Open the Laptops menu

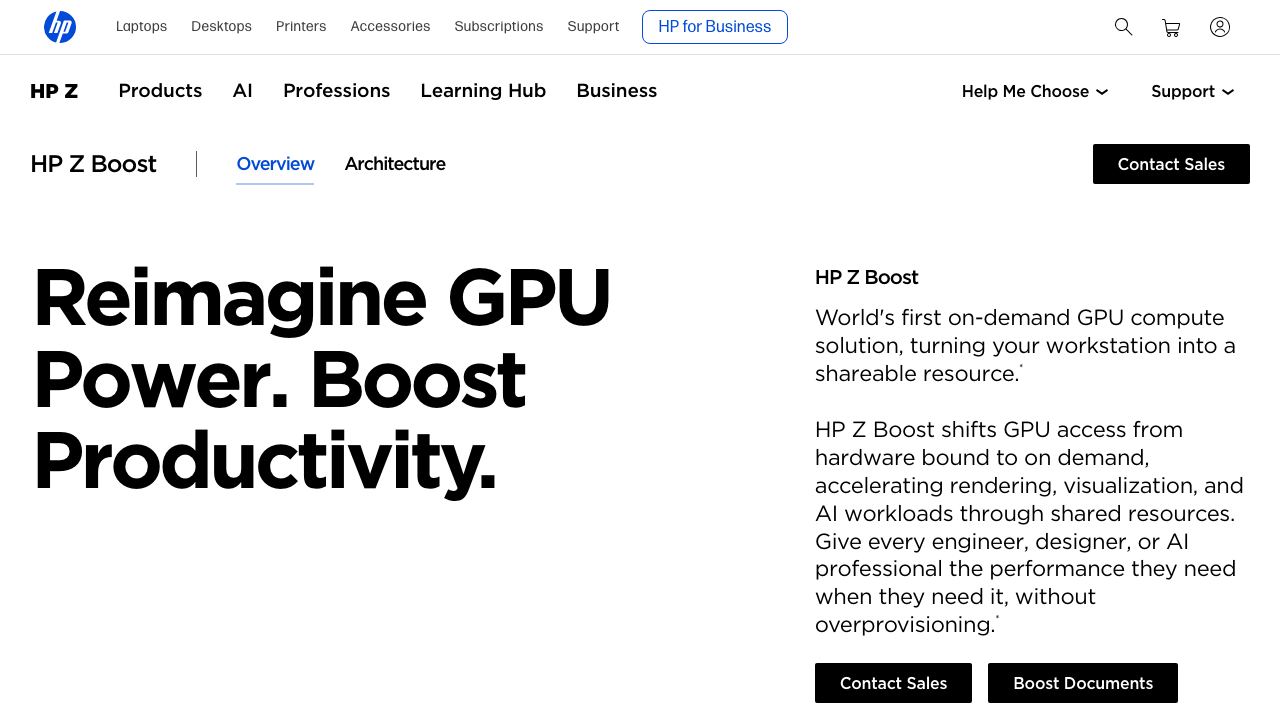pyautogui.click(x=141, y=27)
